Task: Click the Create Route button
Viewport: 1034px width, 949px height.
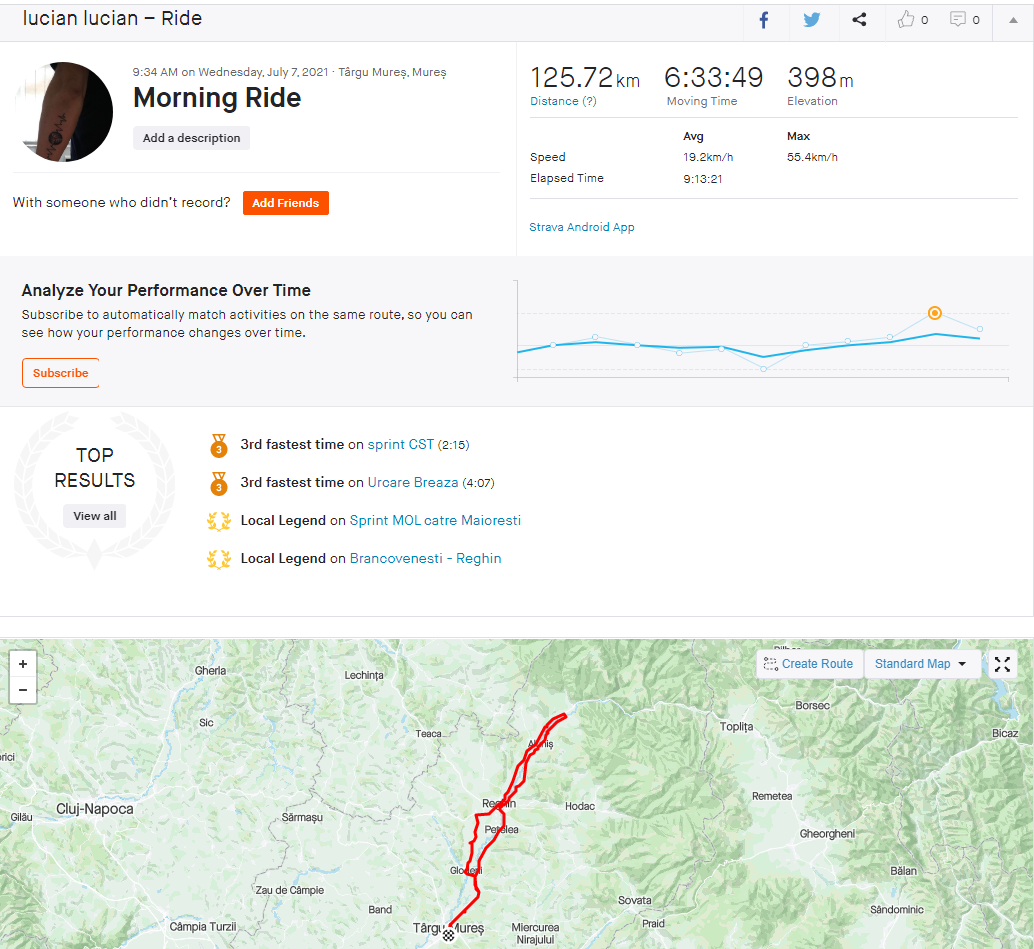Action: 808,664
